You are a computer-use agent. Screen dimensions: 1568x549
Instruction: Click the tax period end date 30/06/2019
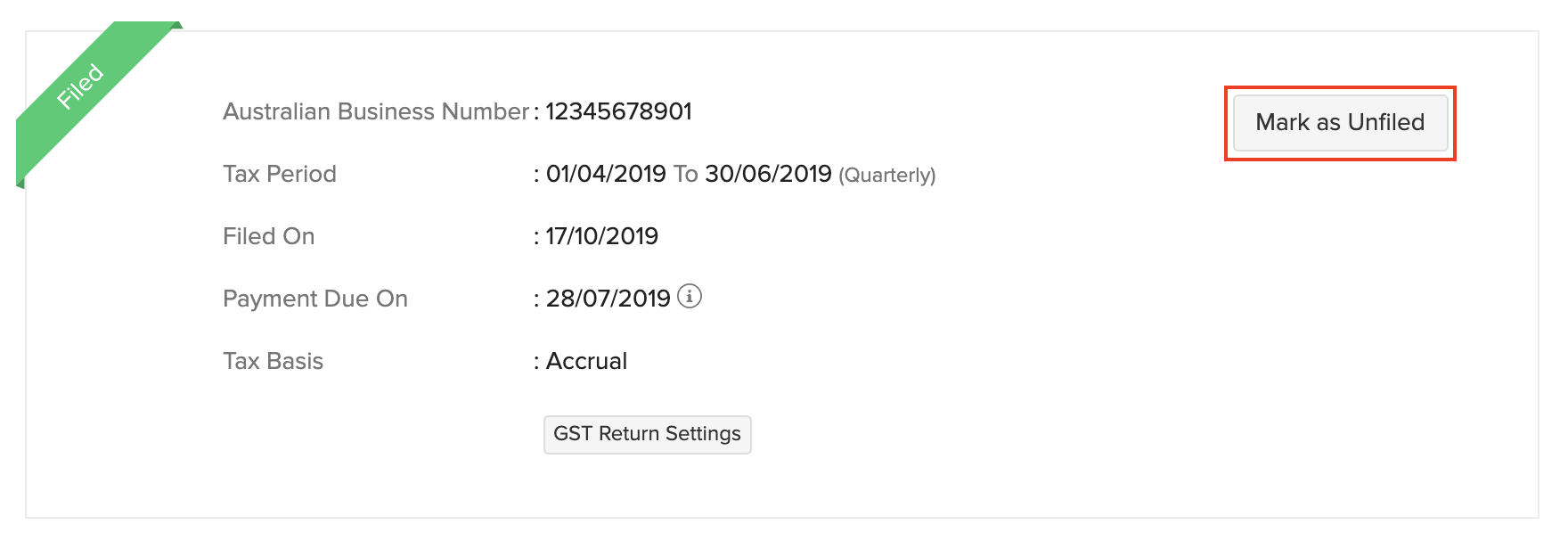(768, 174)
